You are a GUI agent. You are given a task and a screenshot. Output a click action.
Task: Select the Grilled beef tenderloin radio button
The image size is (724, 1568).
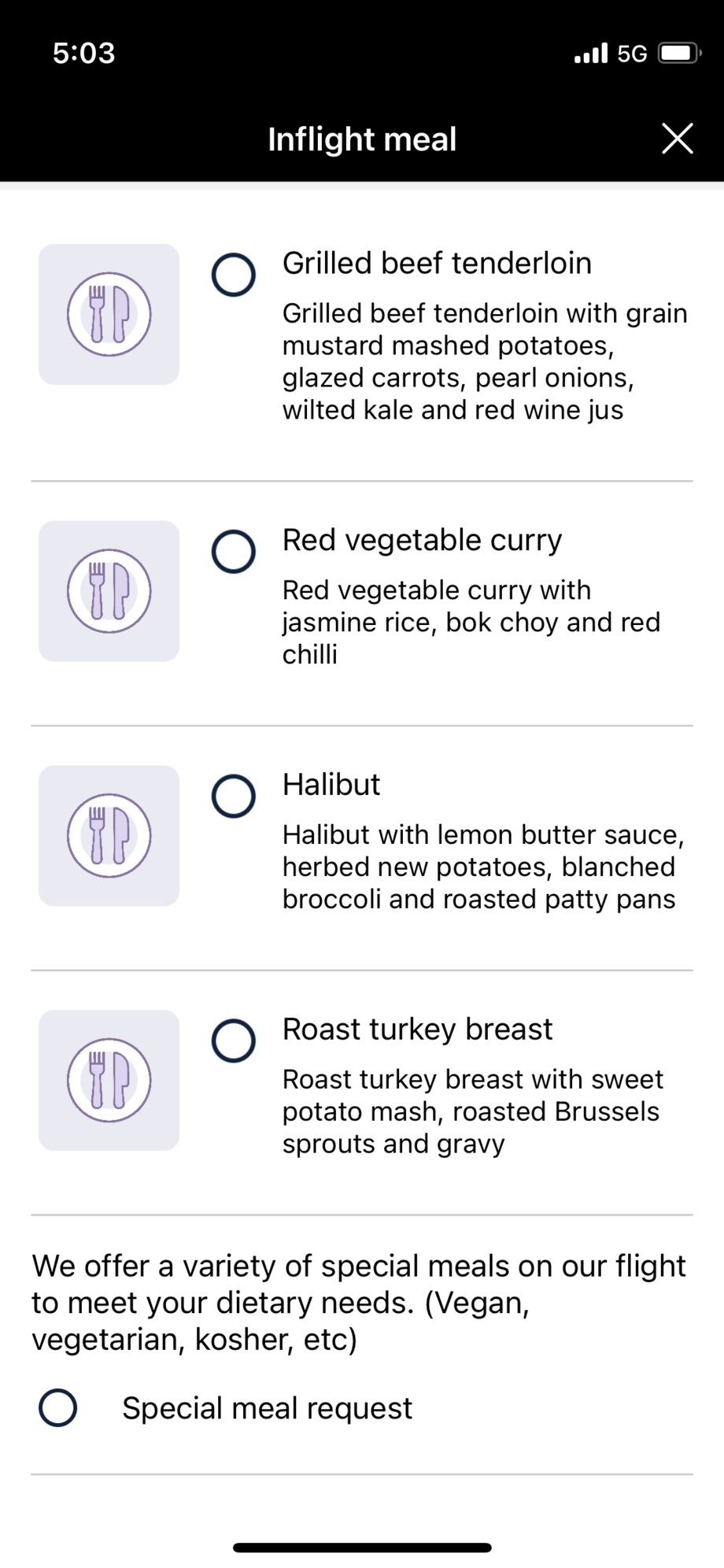point(234,275)
